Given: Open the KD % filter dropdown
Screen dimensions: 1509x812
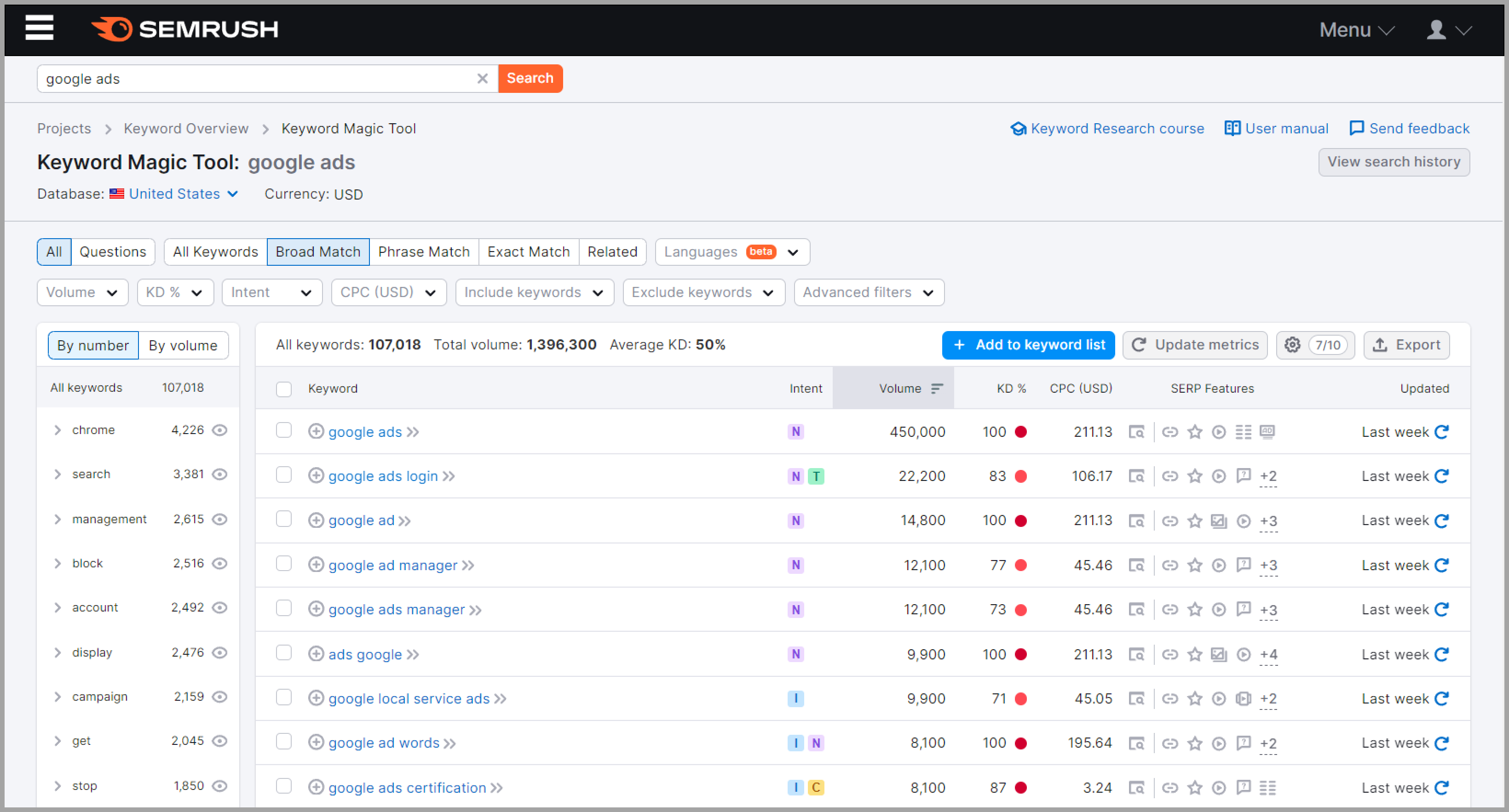Looking at the screenshot, I should pyautogui.click(x=175, y=292).
